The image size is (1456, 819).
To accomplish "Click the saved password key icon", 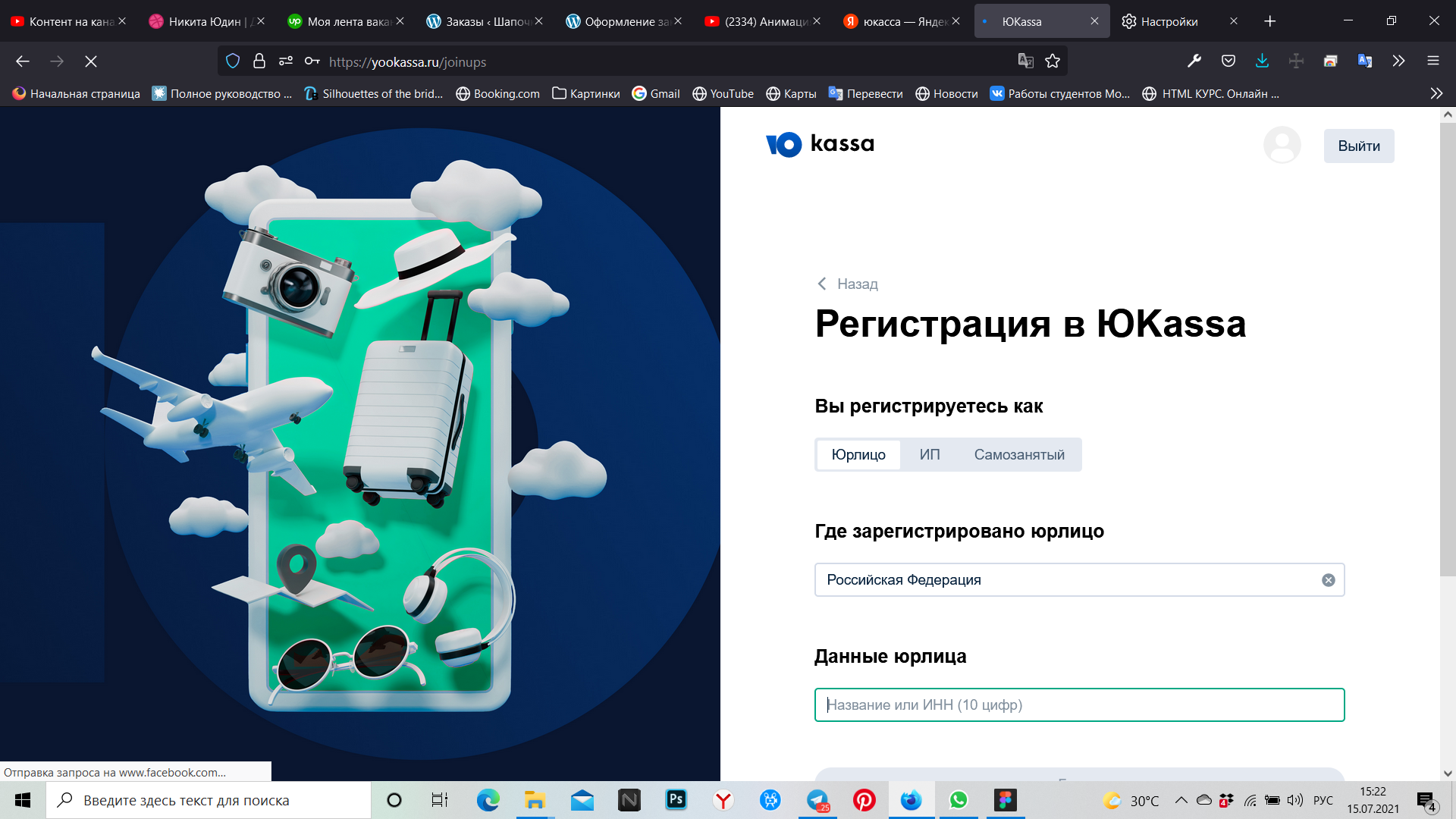I will tap(312, 61).
